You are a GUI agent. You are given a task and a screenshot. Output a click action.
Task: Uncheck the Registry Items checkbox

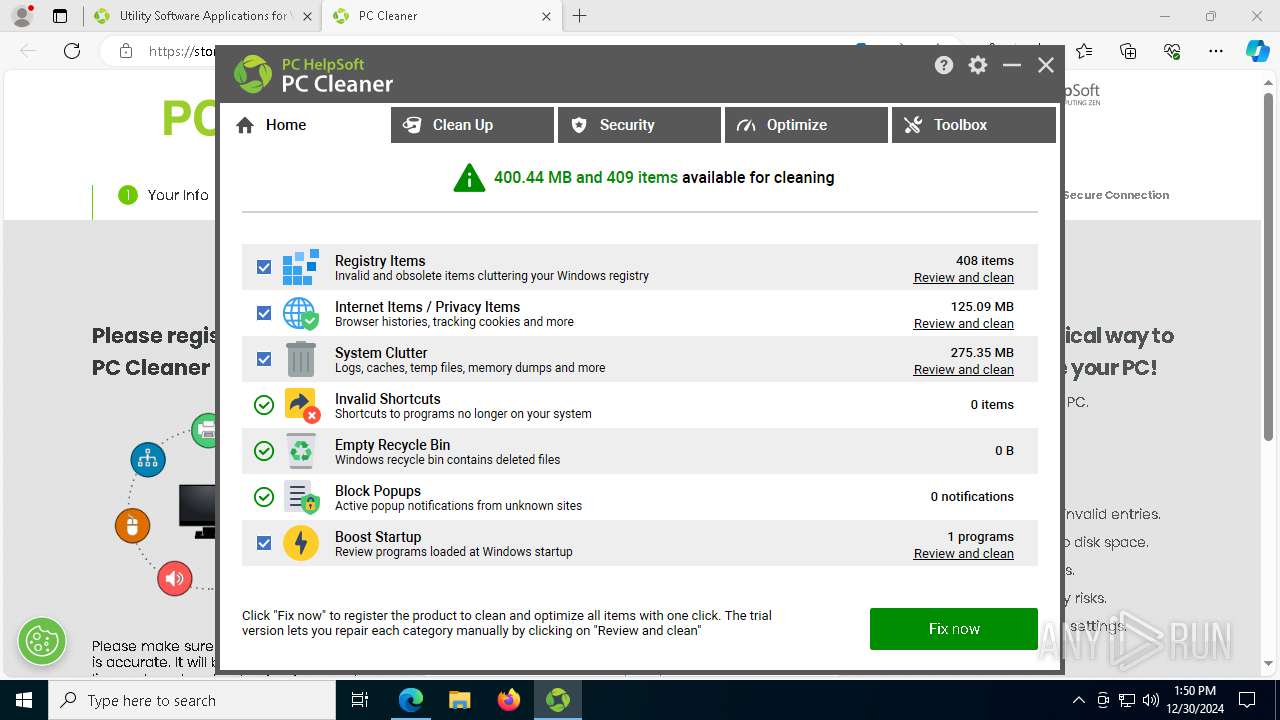coord(264,267)
